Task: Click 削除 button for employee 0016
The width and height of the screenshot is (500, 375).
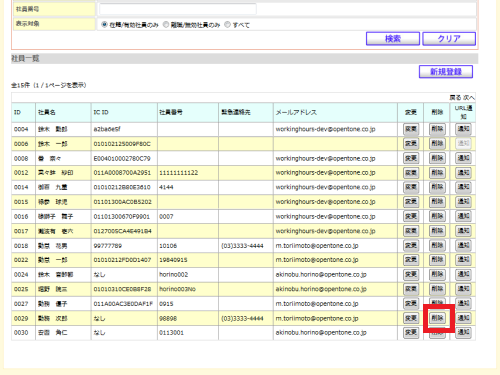Action: click(x=437, y=217)
